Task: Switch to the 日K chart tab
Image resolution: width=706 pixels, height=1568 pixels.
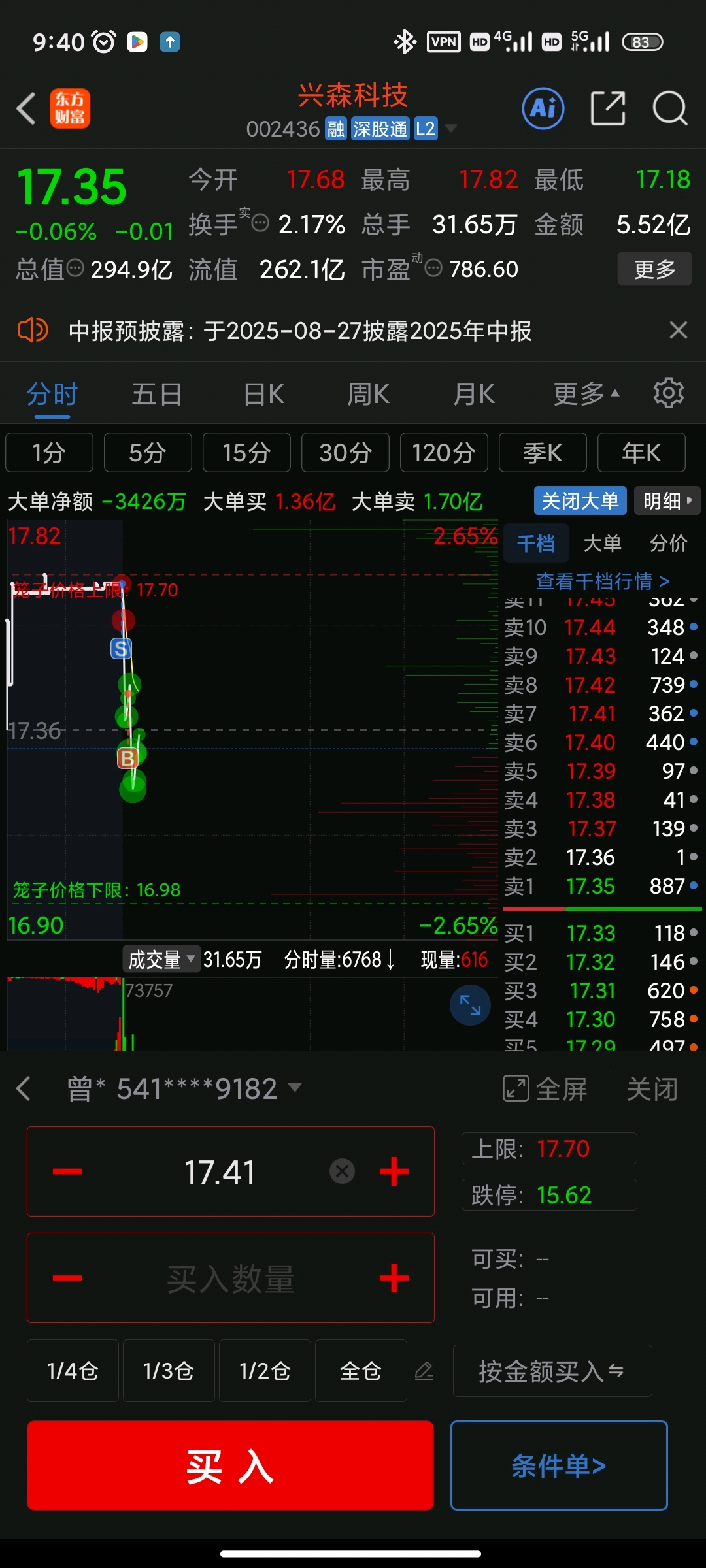Action: click(x=263, y=395)
